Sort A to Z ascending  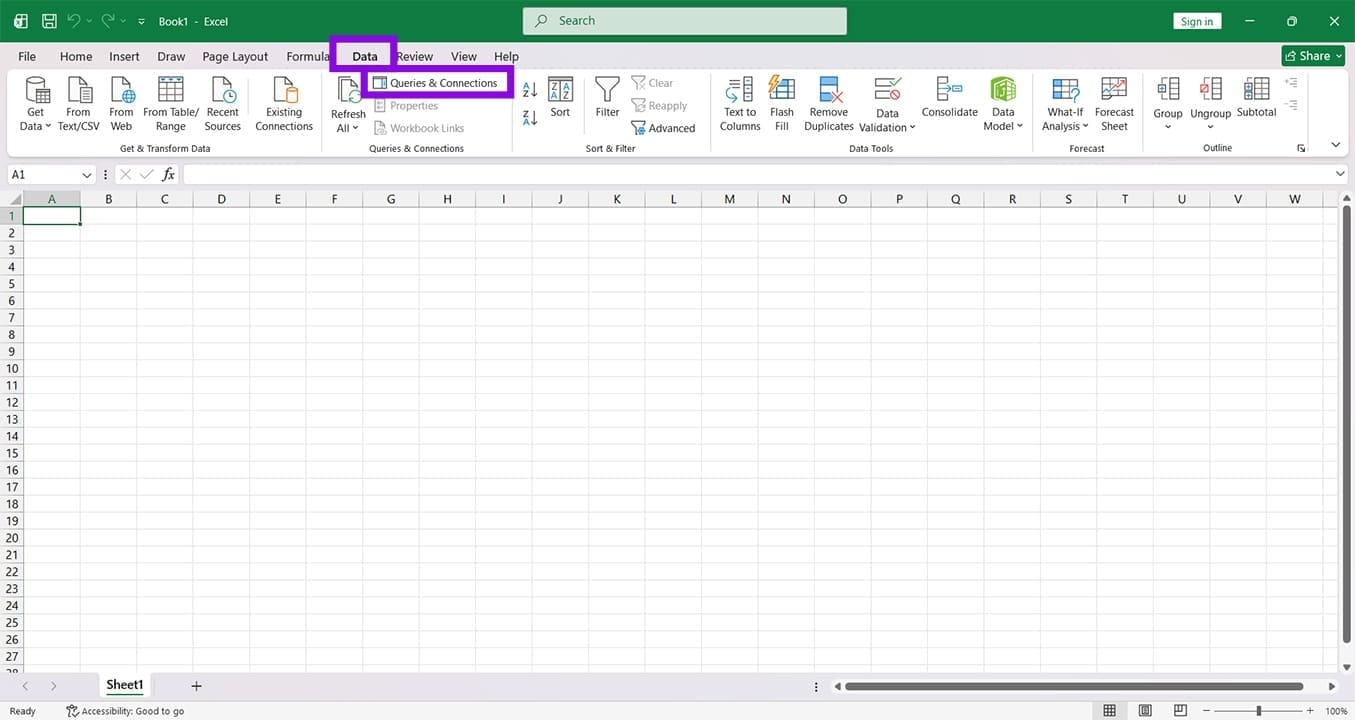coord(530,90)
